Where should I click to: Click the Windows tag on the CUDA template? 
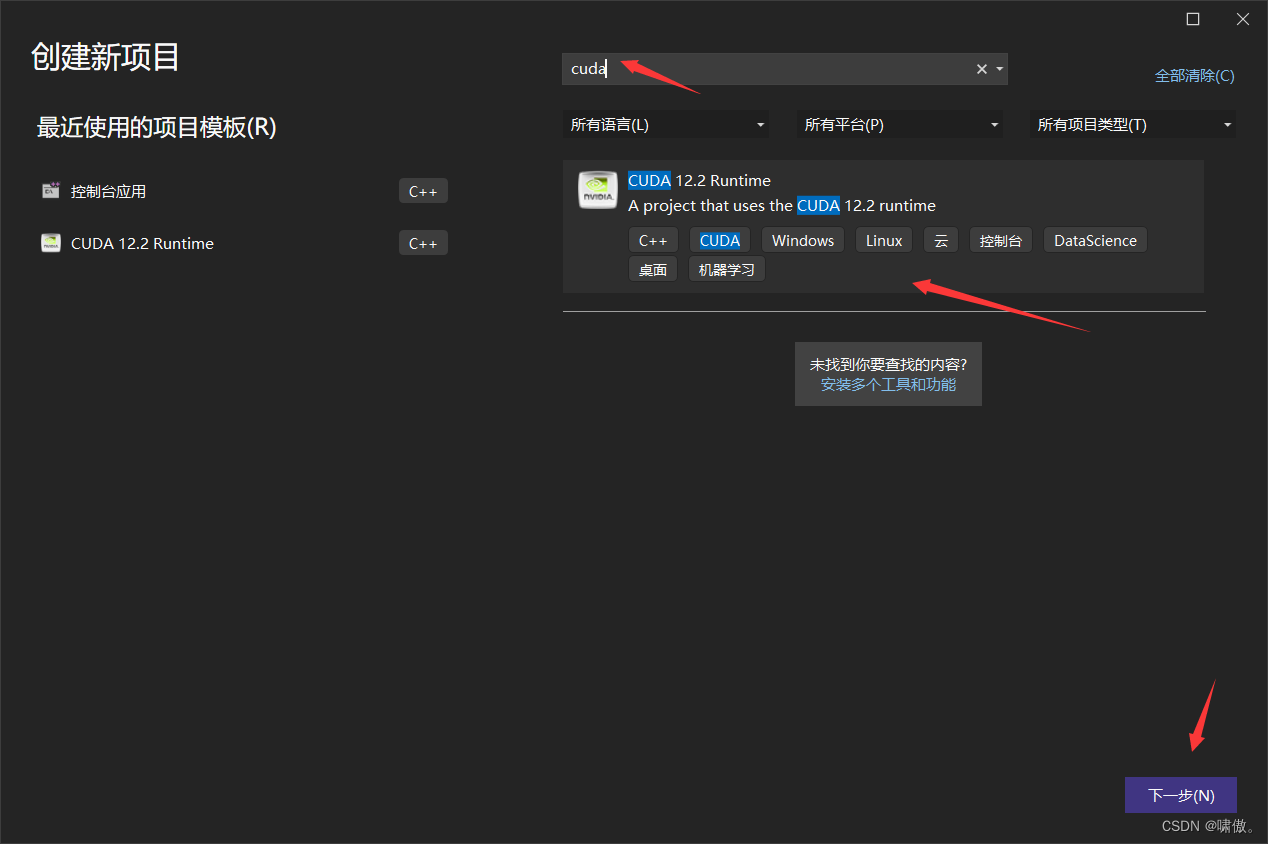coord(802,240)
